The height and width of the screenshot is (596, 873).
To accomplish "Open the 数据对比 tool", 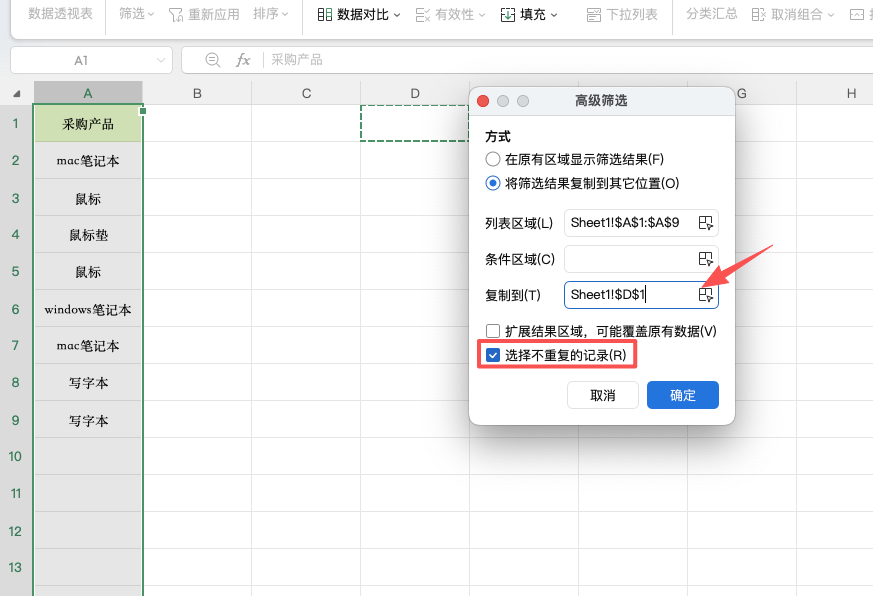I will pyautogui.click(x=359, y=14).
